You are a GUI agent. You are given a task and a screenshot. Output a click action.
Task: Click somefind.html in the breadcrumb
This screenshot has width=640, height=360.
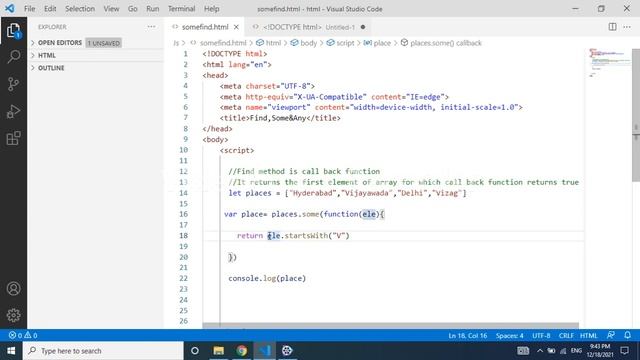click(223, 43)
